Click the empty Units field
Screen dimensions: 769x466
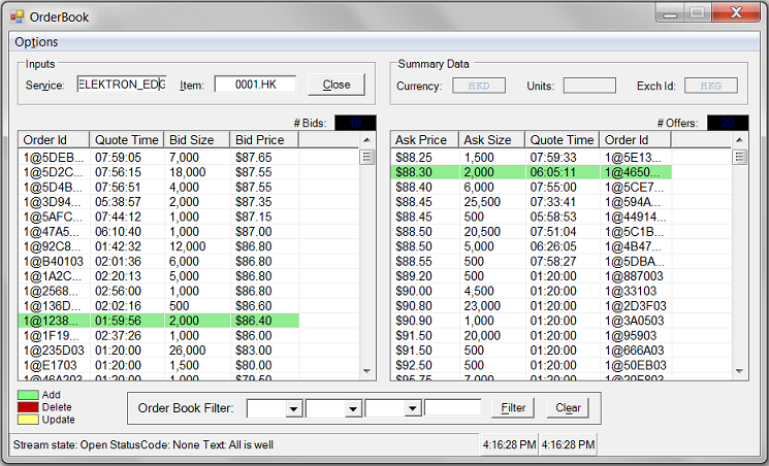point(589,86)
